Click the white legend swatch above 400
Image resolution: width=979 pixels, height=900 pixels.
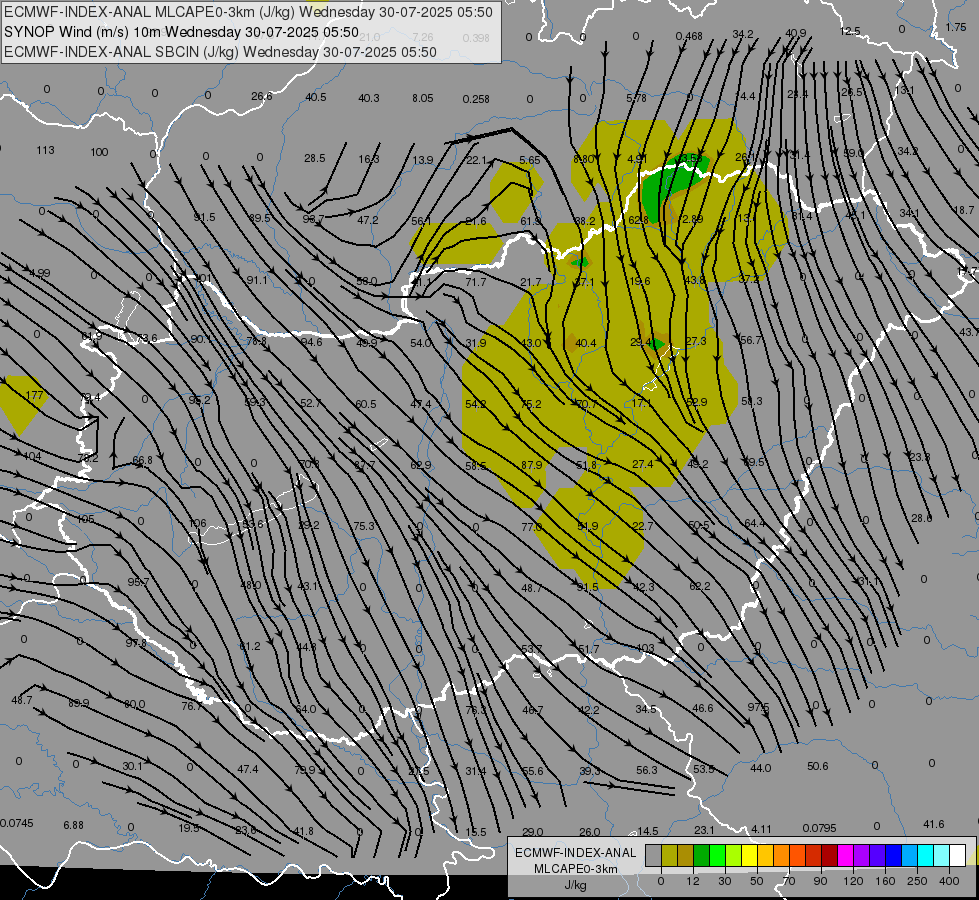pyautogui.click(x=957, y=856)
